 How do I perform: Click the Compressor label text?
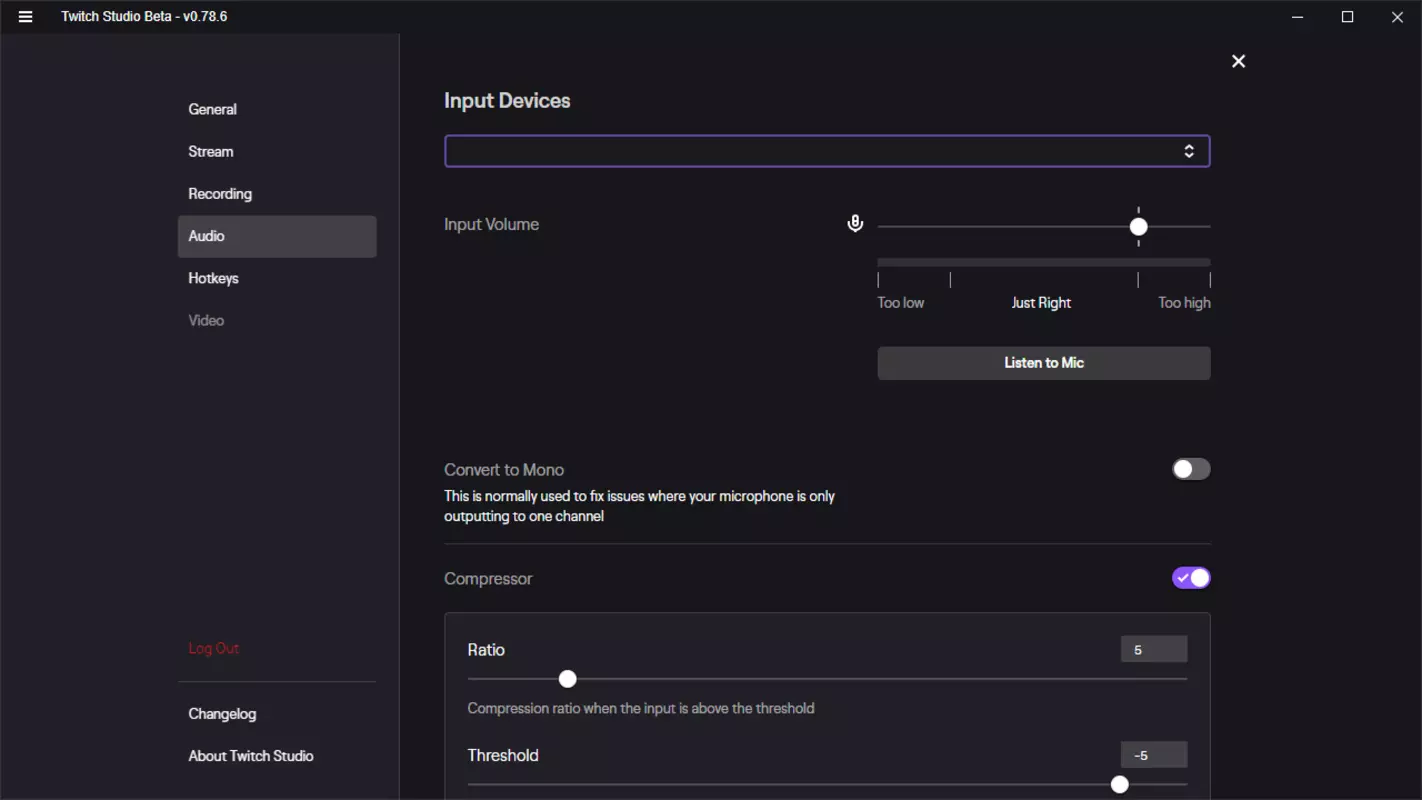click(488, 579)
